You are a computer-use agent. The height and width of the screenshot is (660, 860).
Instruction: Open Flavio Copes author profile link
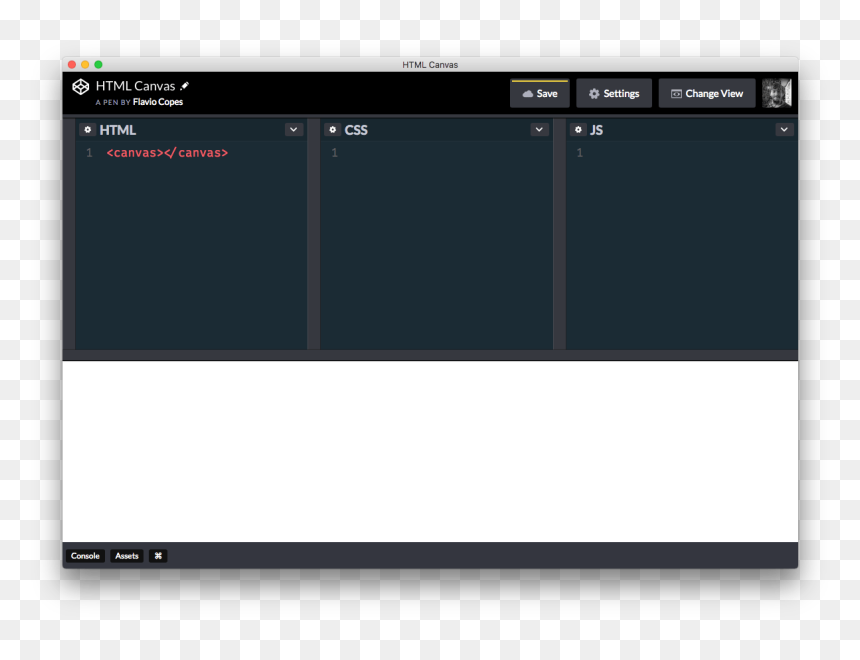coord(158,102)
